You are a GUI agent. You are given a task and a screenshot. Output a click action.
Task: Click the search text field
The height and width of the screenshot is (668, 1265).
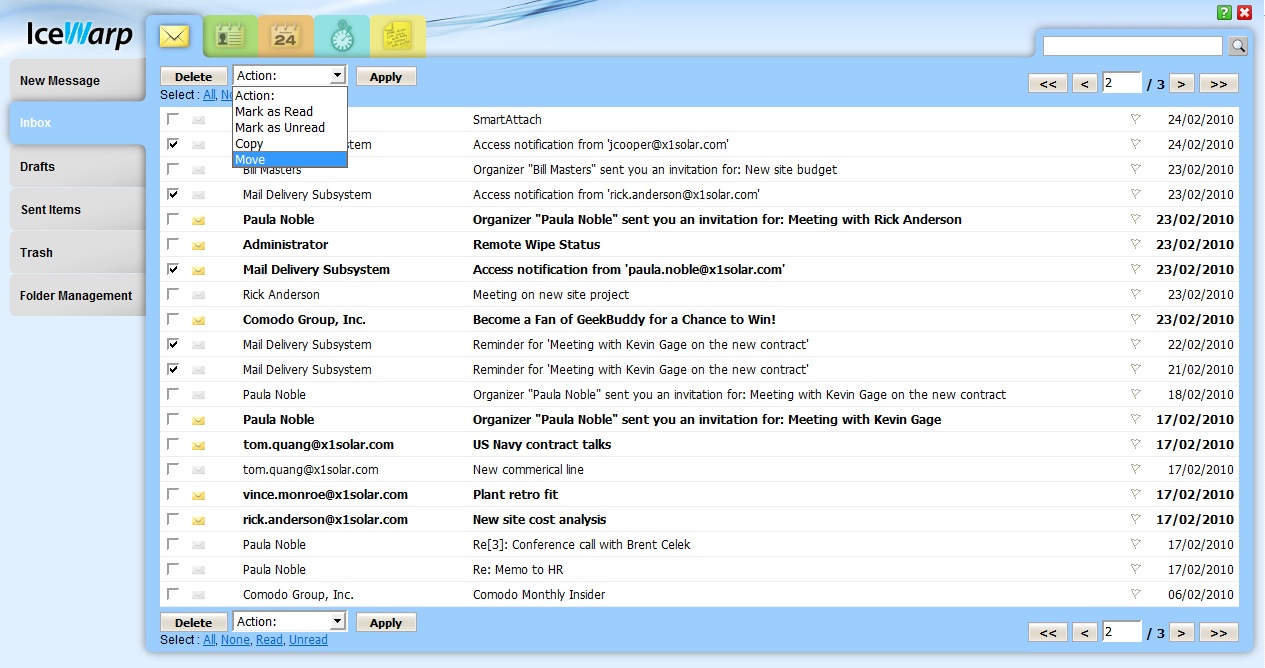[1132, 46]
